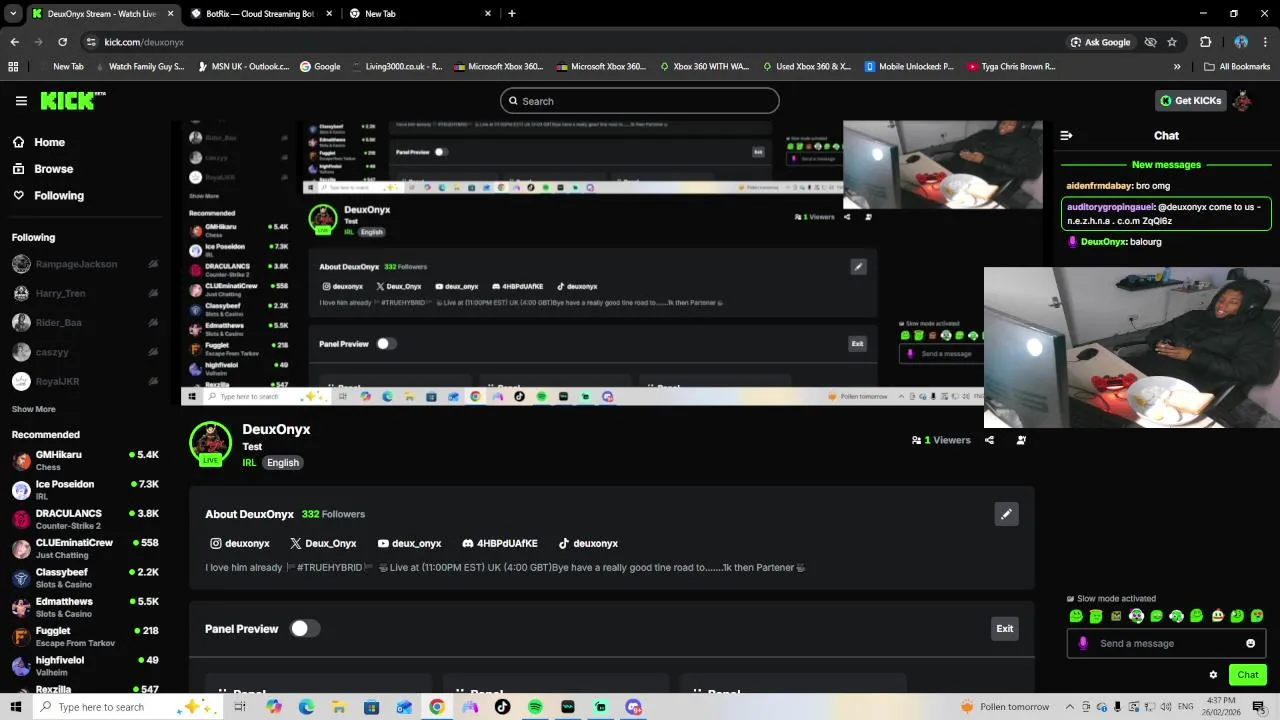Open Fugglet recommended channel
Viewport: 1280px width, 720px height.
tap(85, 636)
